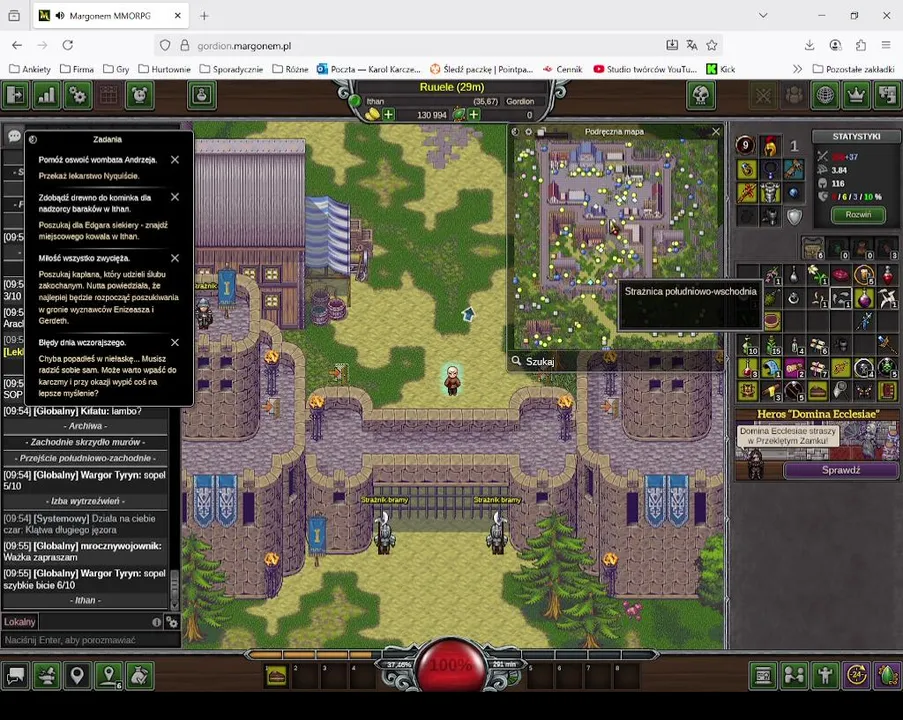
Task: Click the Zadania quest panel header
Action: point(108,139)
